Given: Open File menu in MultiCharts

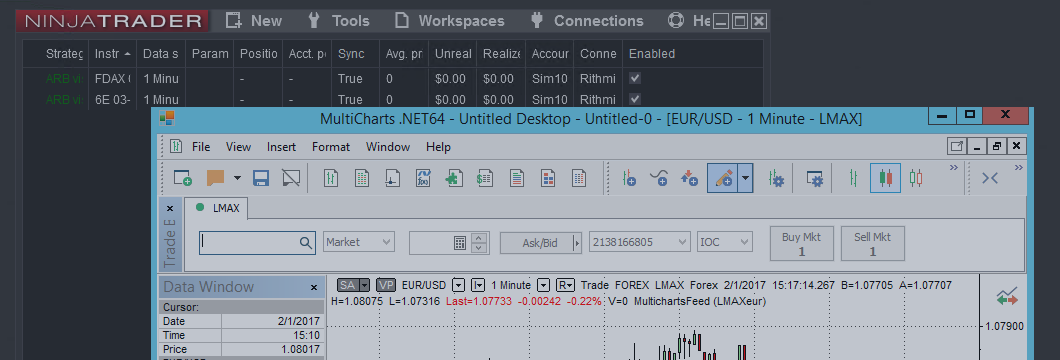Looking at the screenshot, I should (x=201, y=147).
